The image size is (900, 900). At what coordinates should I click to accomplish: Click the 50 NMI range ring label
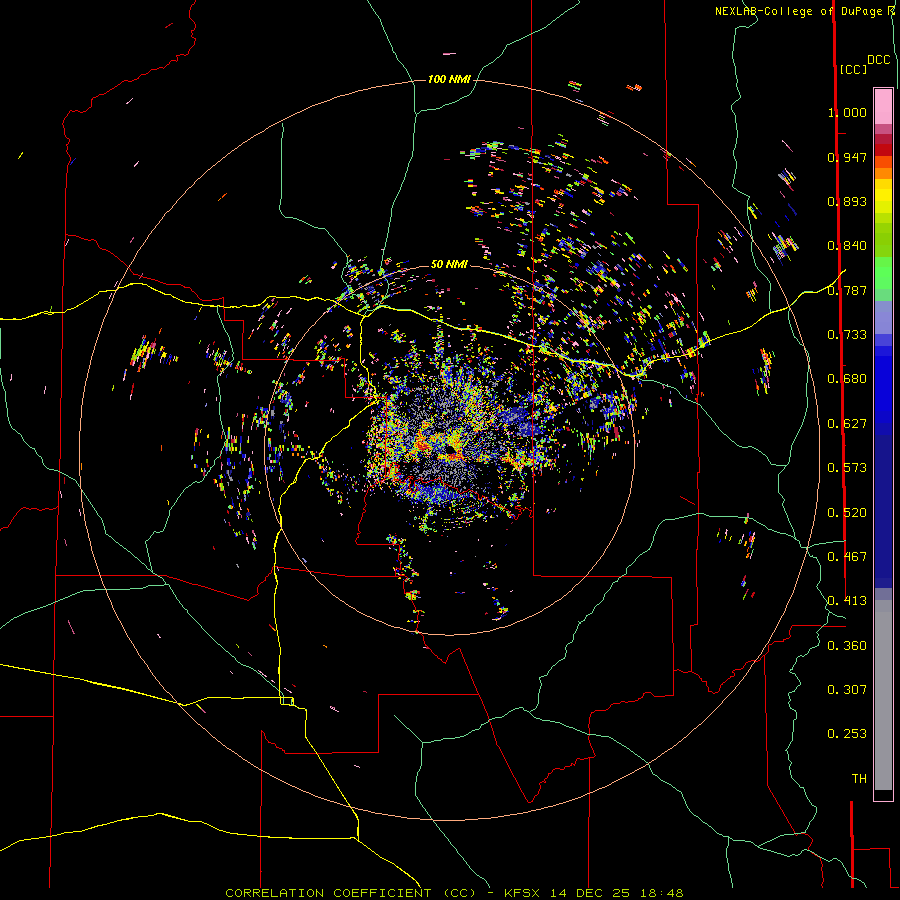[x=449, y=264]
